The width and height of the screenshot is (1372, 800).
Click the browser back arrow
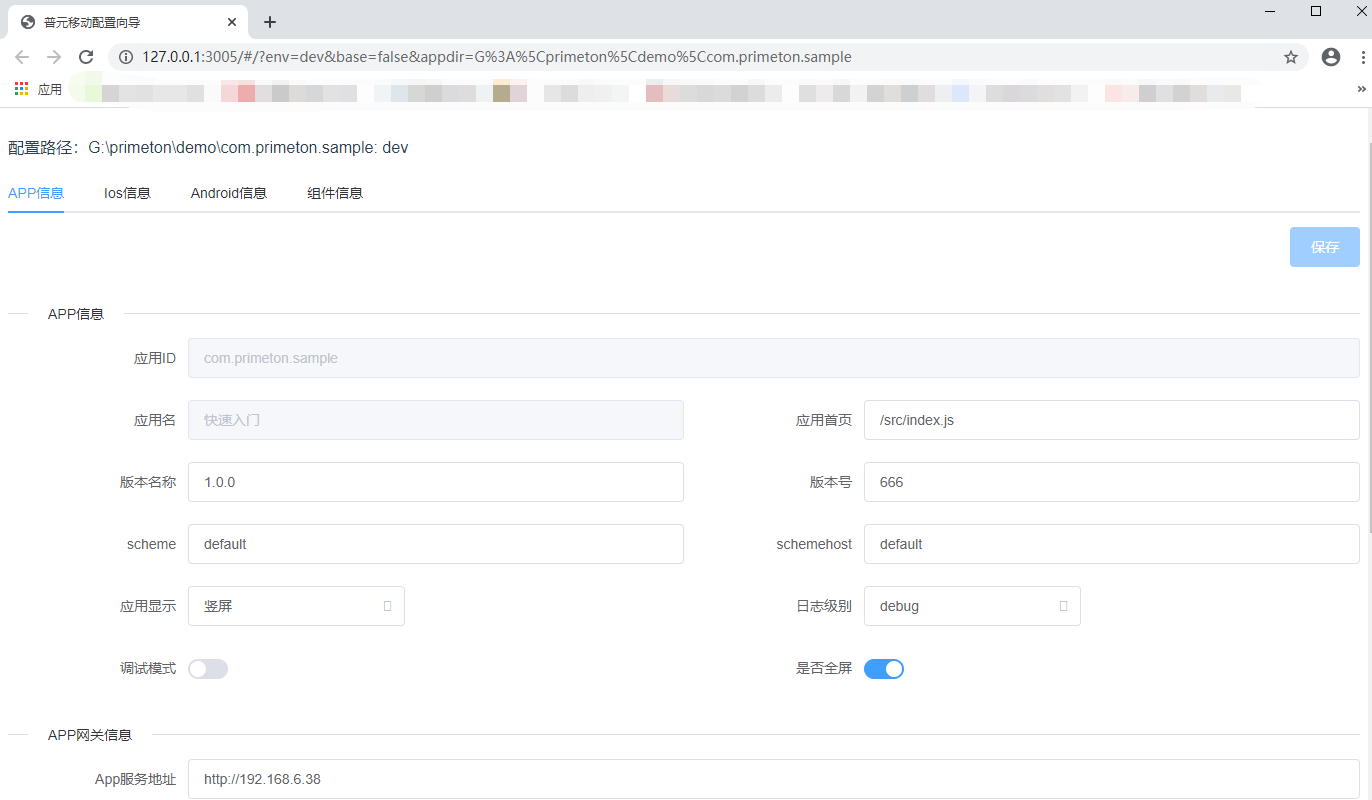pyautogui.click(x=22, y=57)
